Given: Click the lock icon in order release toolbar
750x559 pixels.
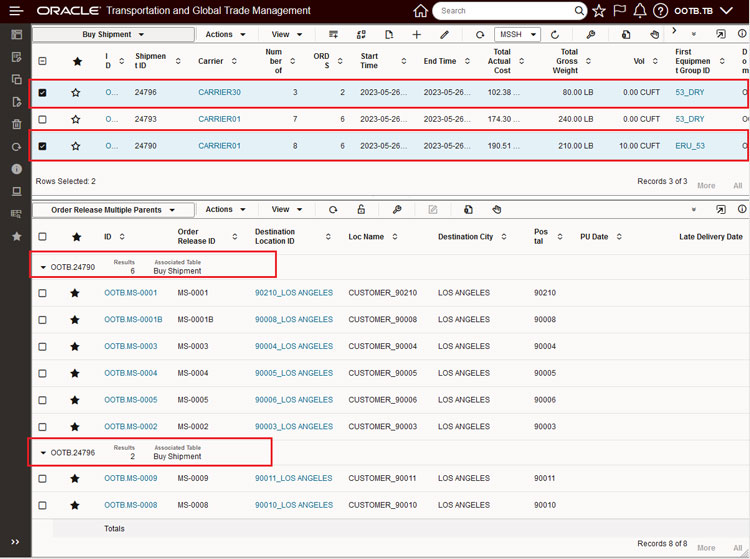Looking at the screenshot, I should 361,210.
